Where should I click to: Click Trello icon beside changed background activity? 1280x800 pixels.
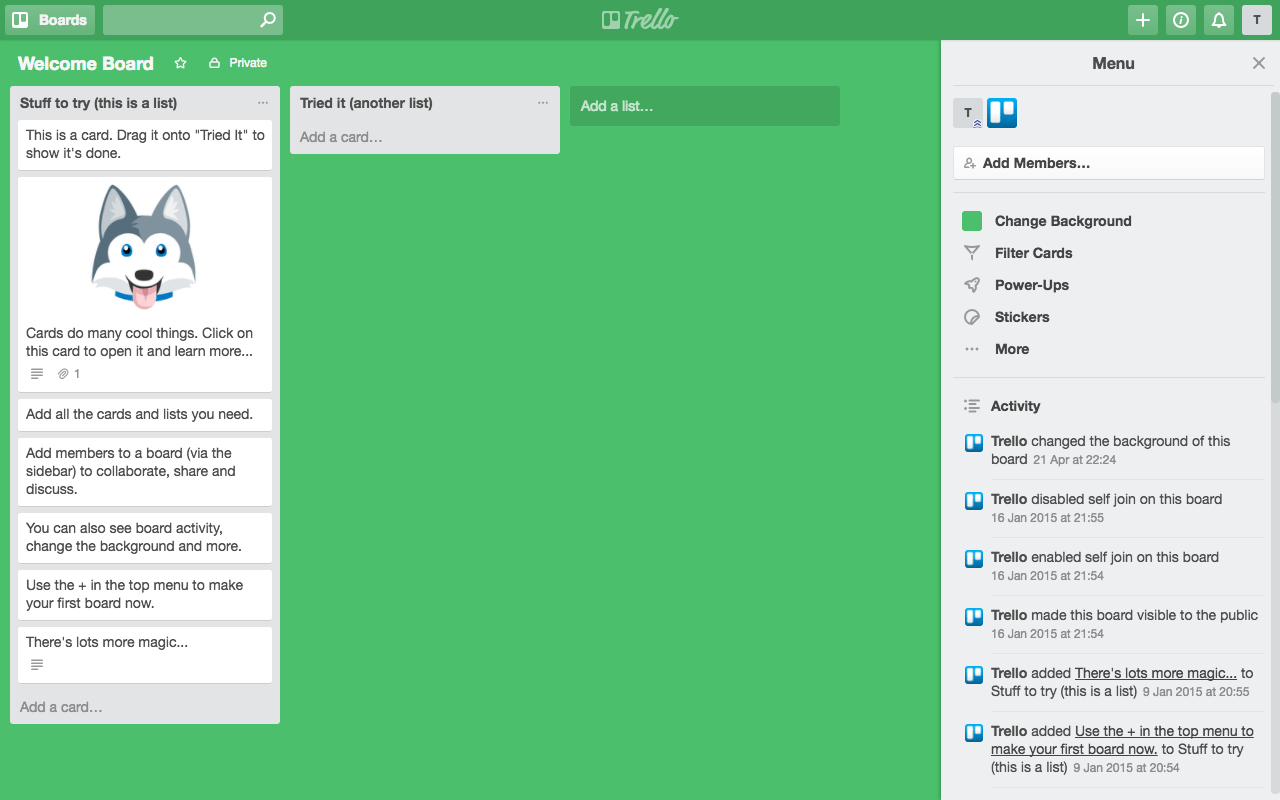tap(973, 443)
